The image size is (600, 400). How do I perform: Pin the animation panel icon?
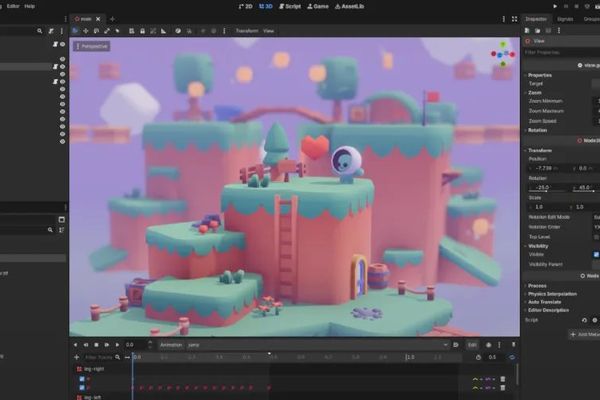click(x=514, y=345)
